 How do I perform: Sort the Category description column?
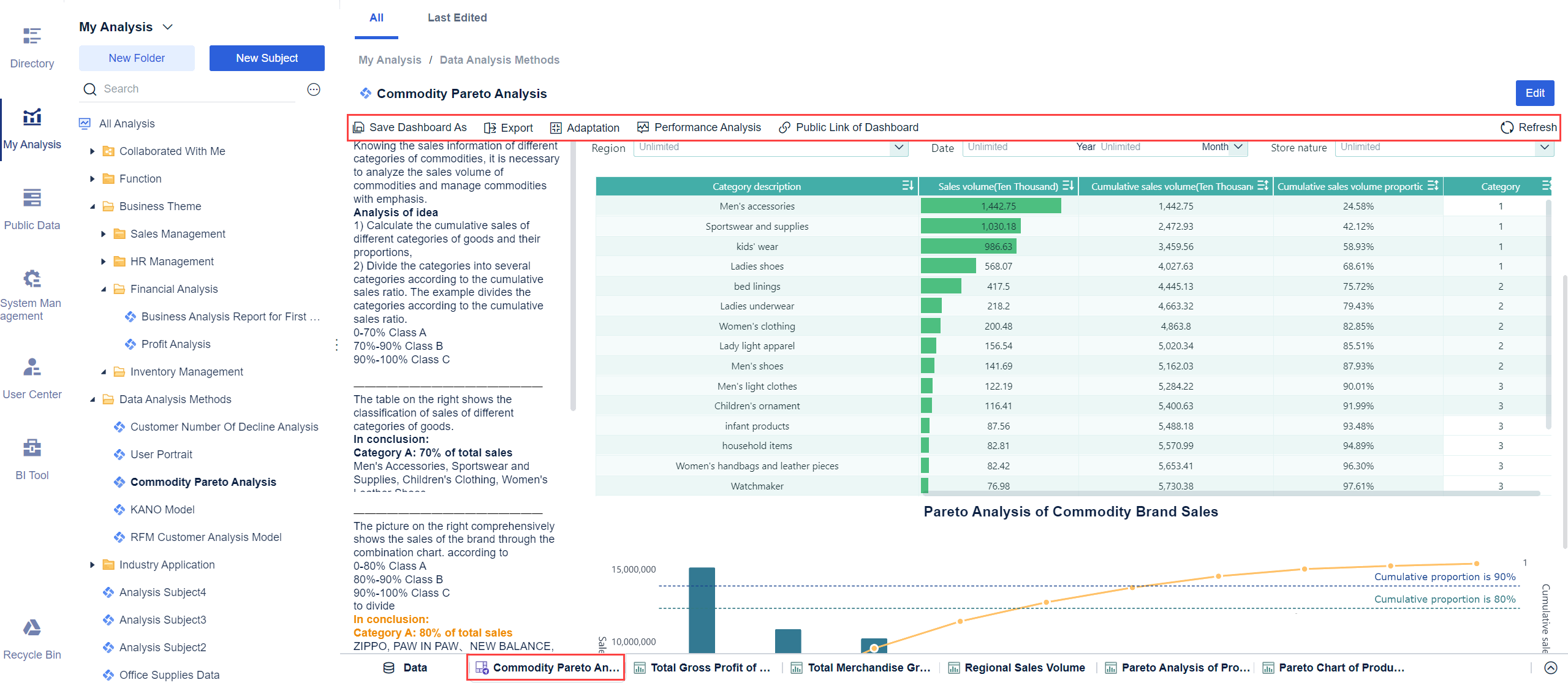click(907, 186)
